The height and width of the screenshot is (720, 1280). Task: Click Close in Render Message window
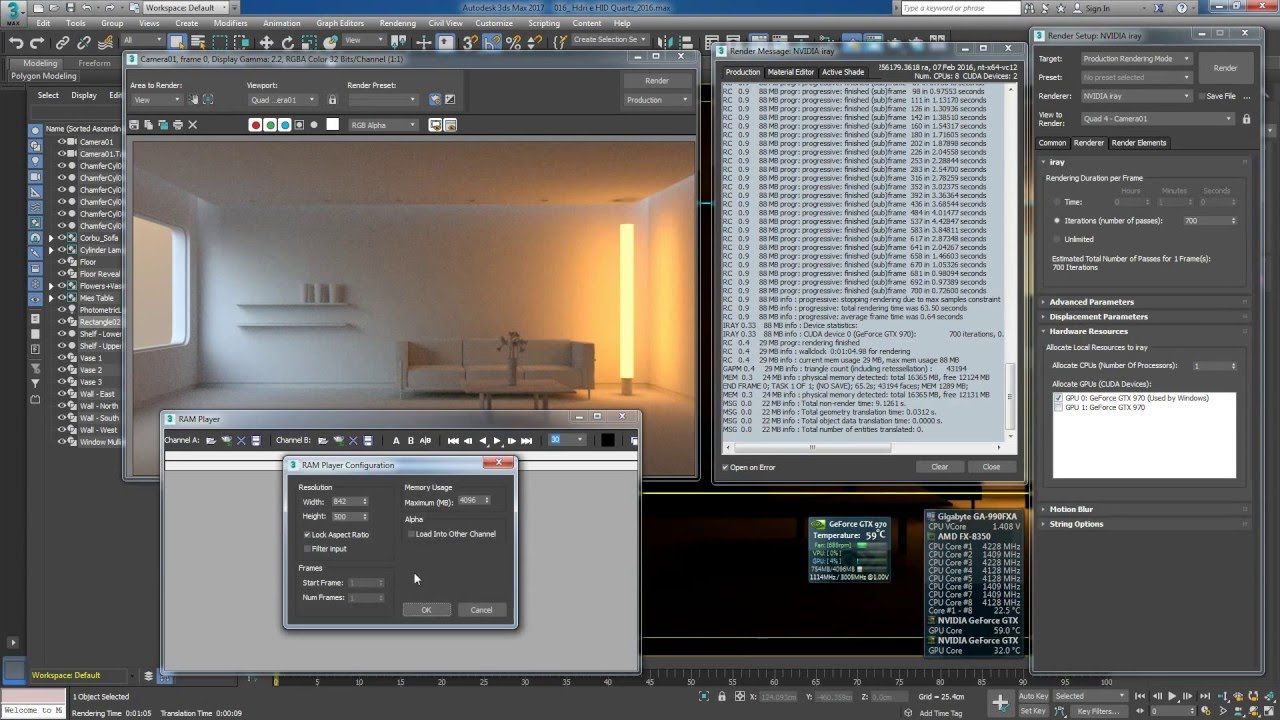point(991,467)
